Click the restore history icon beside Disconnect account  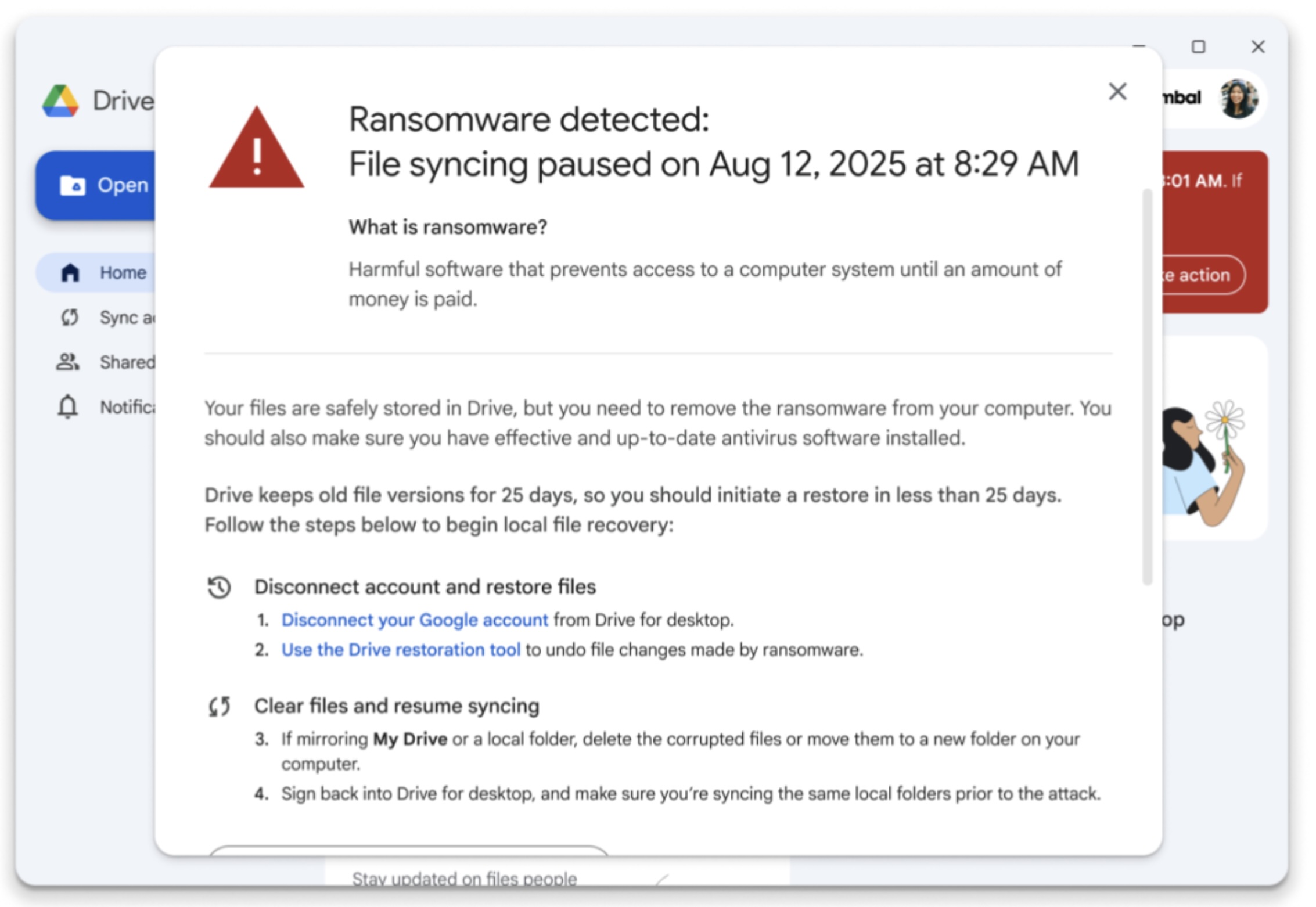pyautogui.click(x=220, y=587)
